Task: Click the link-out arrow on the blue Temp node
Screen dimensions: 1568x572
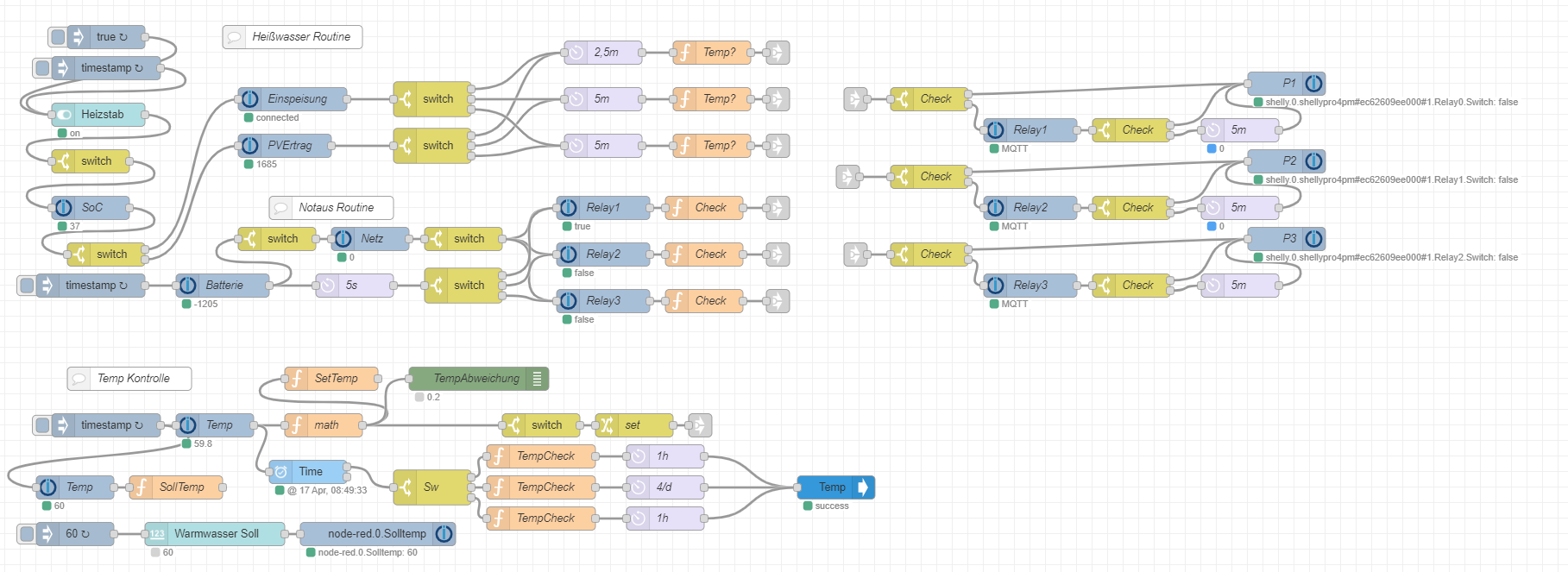Action: coord(864,487)
